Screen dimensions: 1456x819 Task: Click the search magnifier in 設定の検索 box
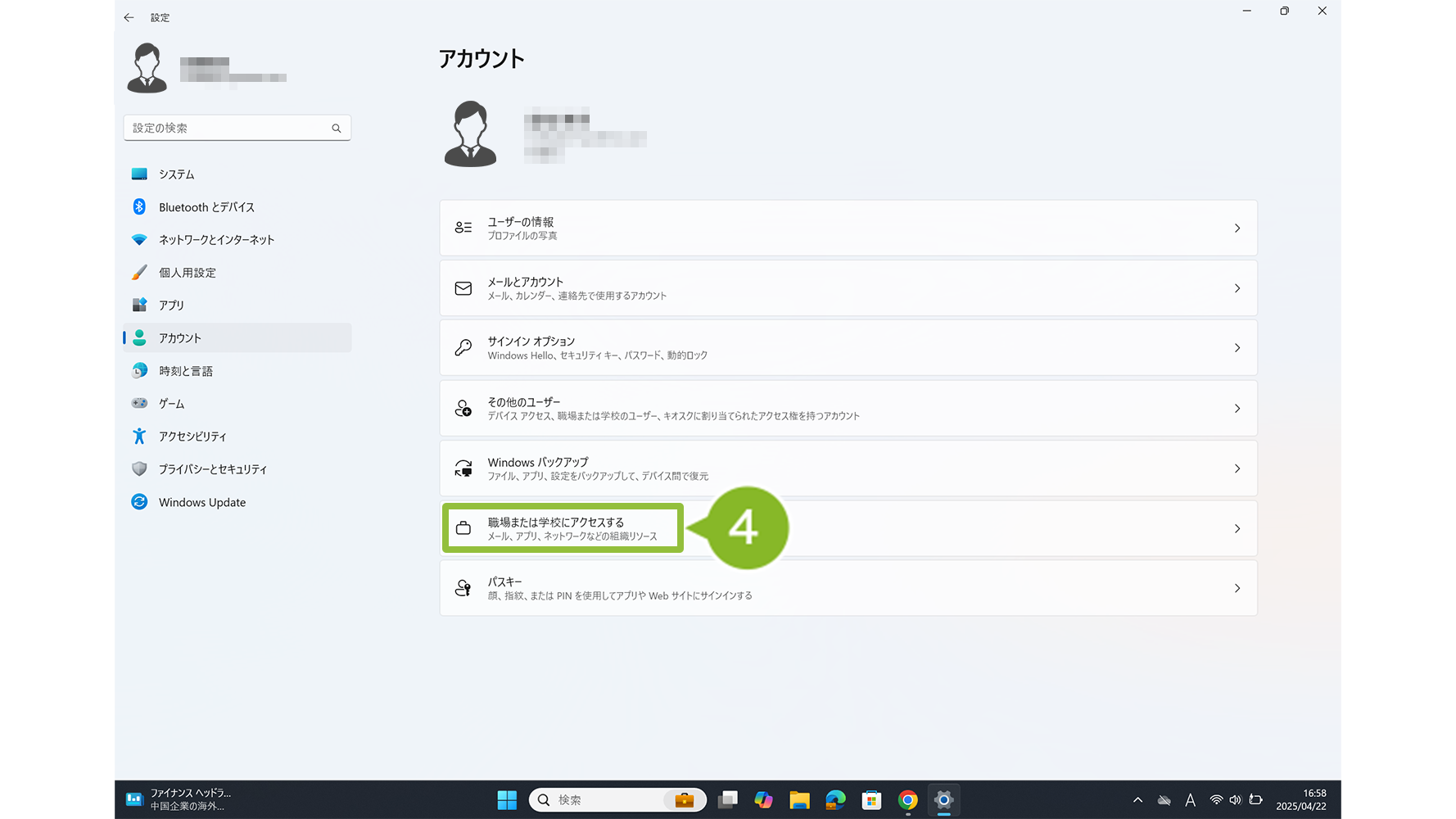click(x=337, y=129)
